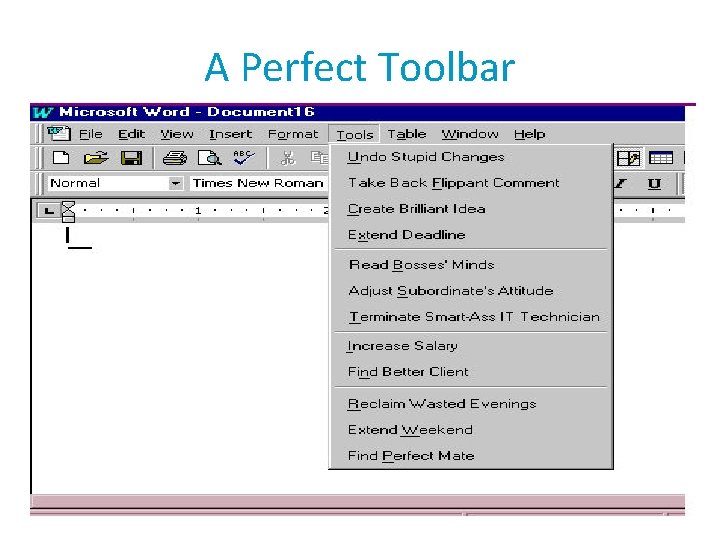Run the ABC spelling check icon
720x540 pixels.
(x=244, y=158)
